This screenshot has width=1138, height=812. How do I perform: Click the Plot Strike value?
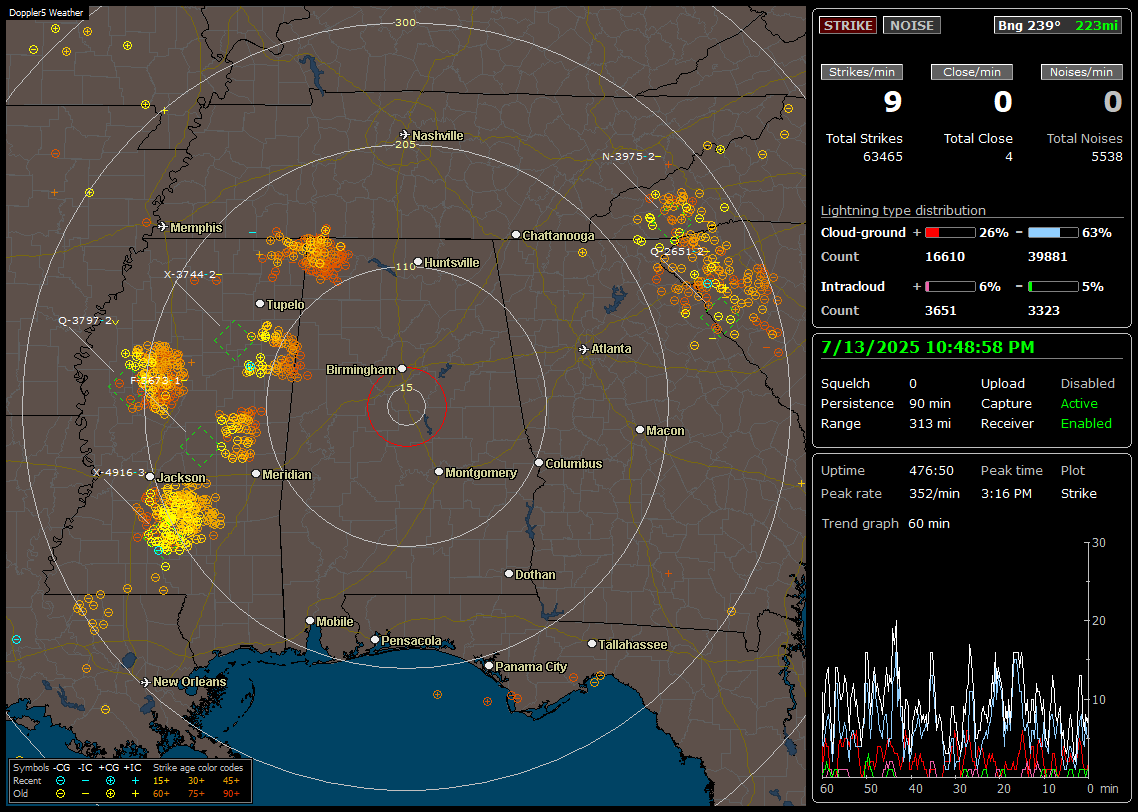point(1078,493)
